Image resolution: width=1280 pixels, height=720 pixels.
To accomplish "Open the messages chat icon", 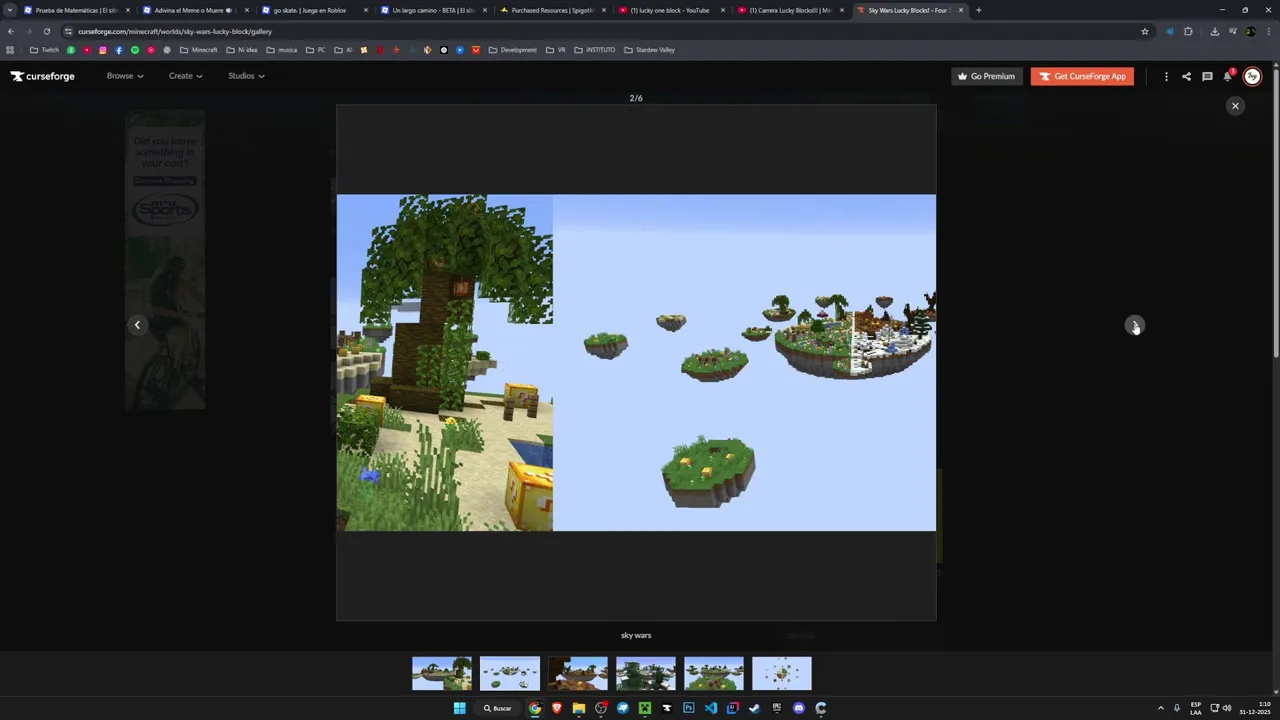I will (x=1207, y=76).
